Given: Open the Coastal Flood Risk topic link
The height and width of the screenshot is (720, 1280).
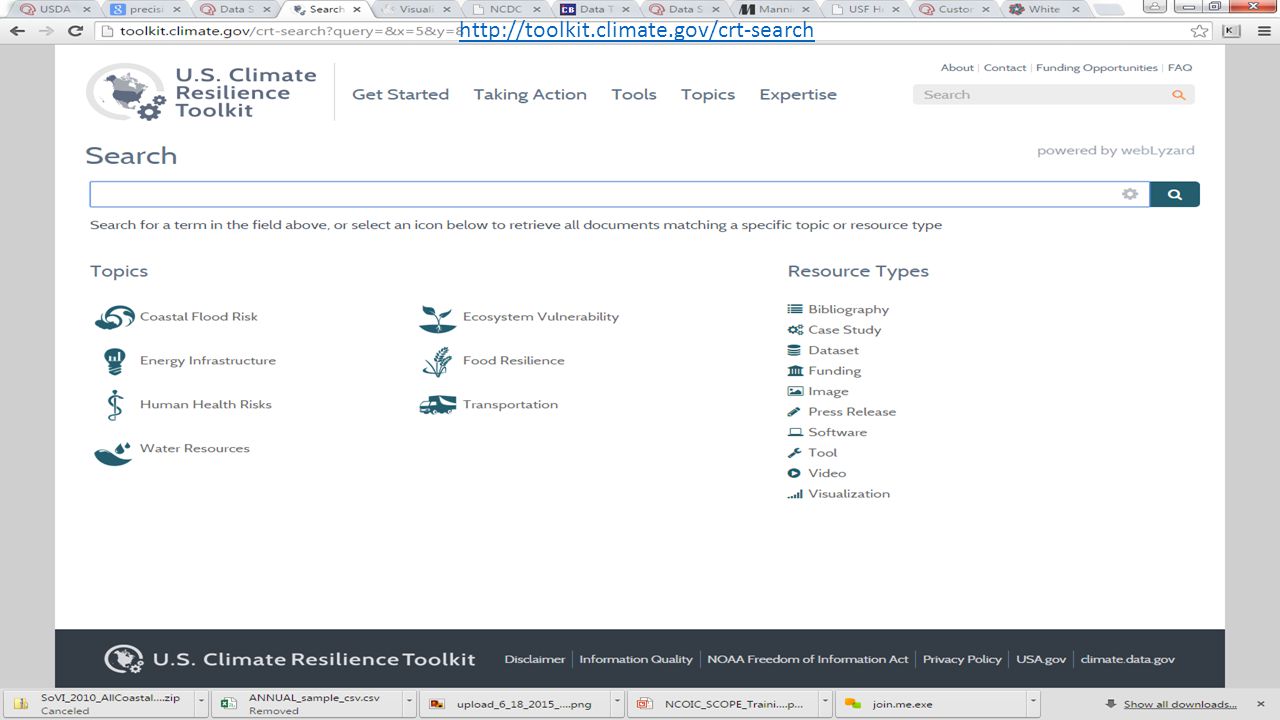Looking at the screenshot, I should coord(199,317).
